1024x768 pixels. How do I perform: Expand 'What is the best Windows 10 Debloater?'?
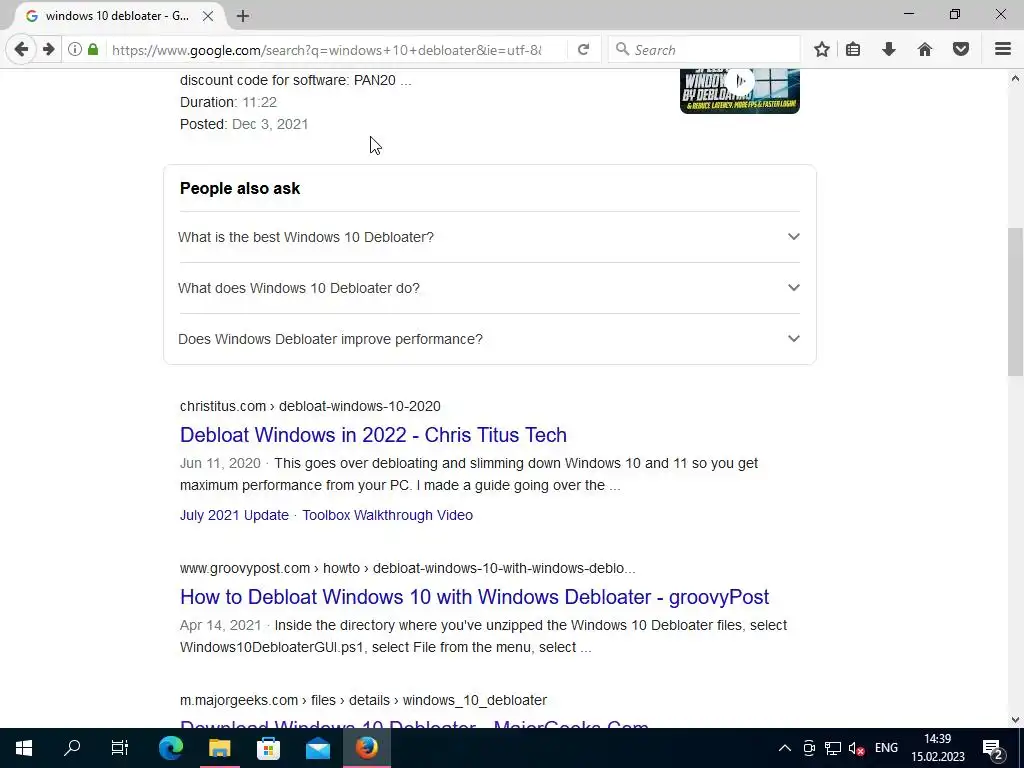[489, 237]
